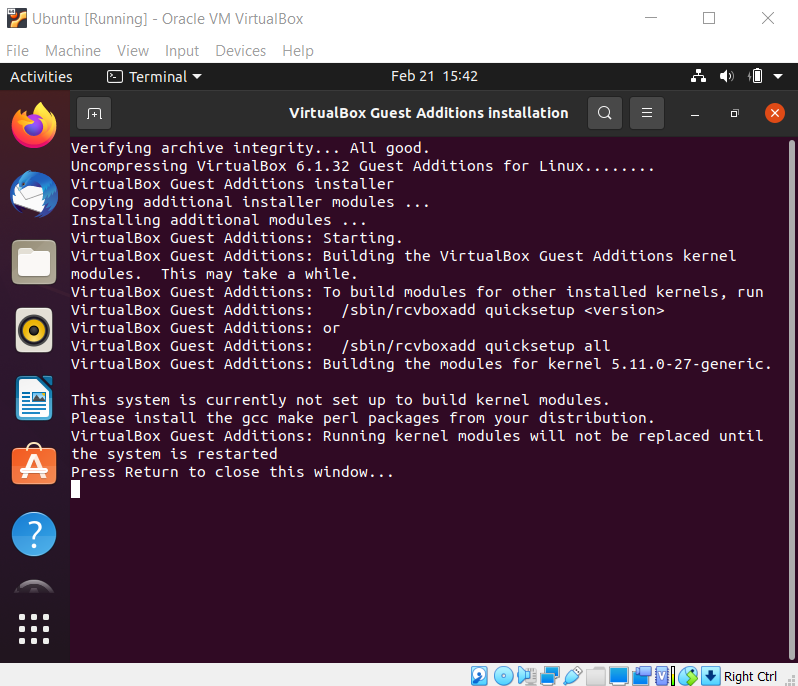798x686 pixels.
Task: Click the terminal vertical scrollbar
Action: click(x=791, y=399)
